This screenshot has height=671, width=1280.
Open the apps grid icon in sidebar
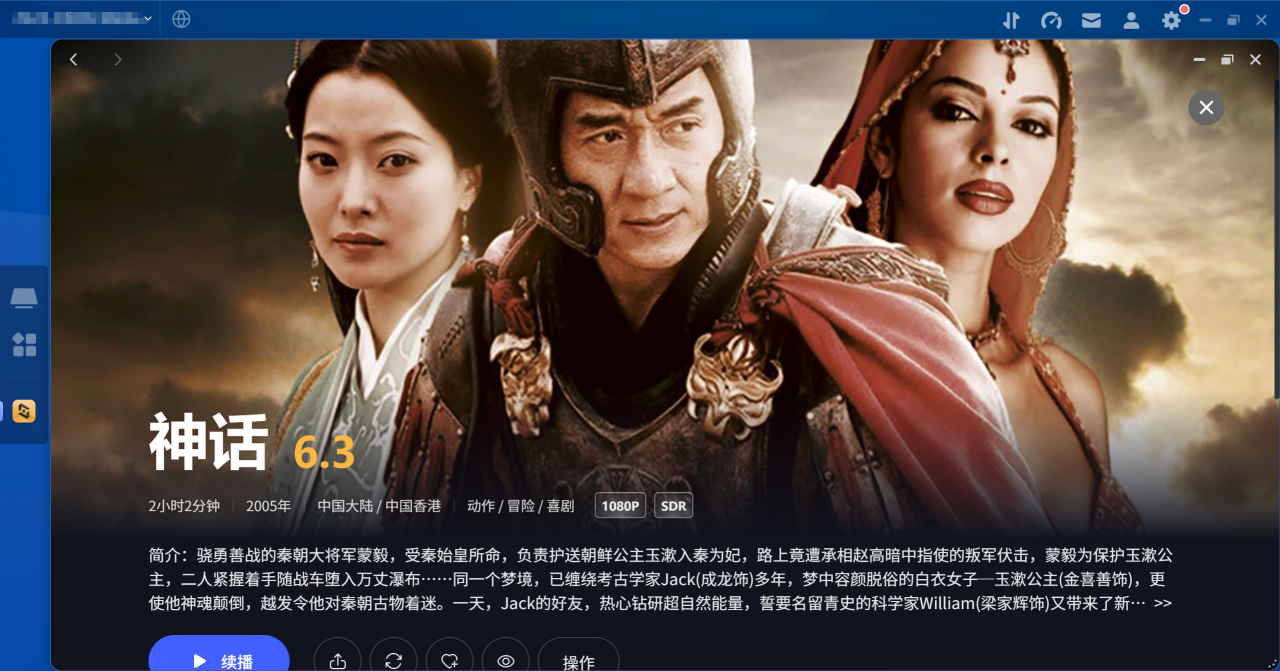[24, 345]
